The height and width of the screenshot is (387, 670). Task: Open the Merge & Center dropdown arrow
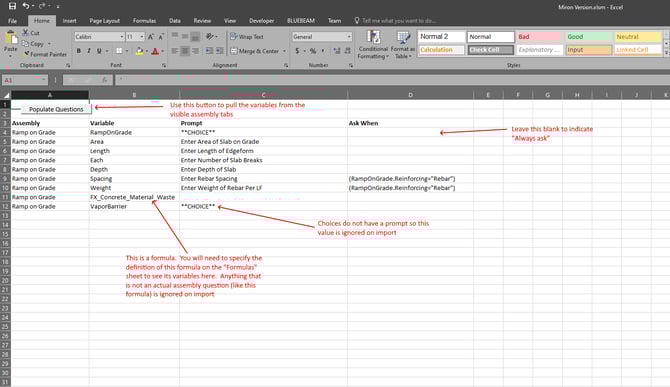pos(284,51)
